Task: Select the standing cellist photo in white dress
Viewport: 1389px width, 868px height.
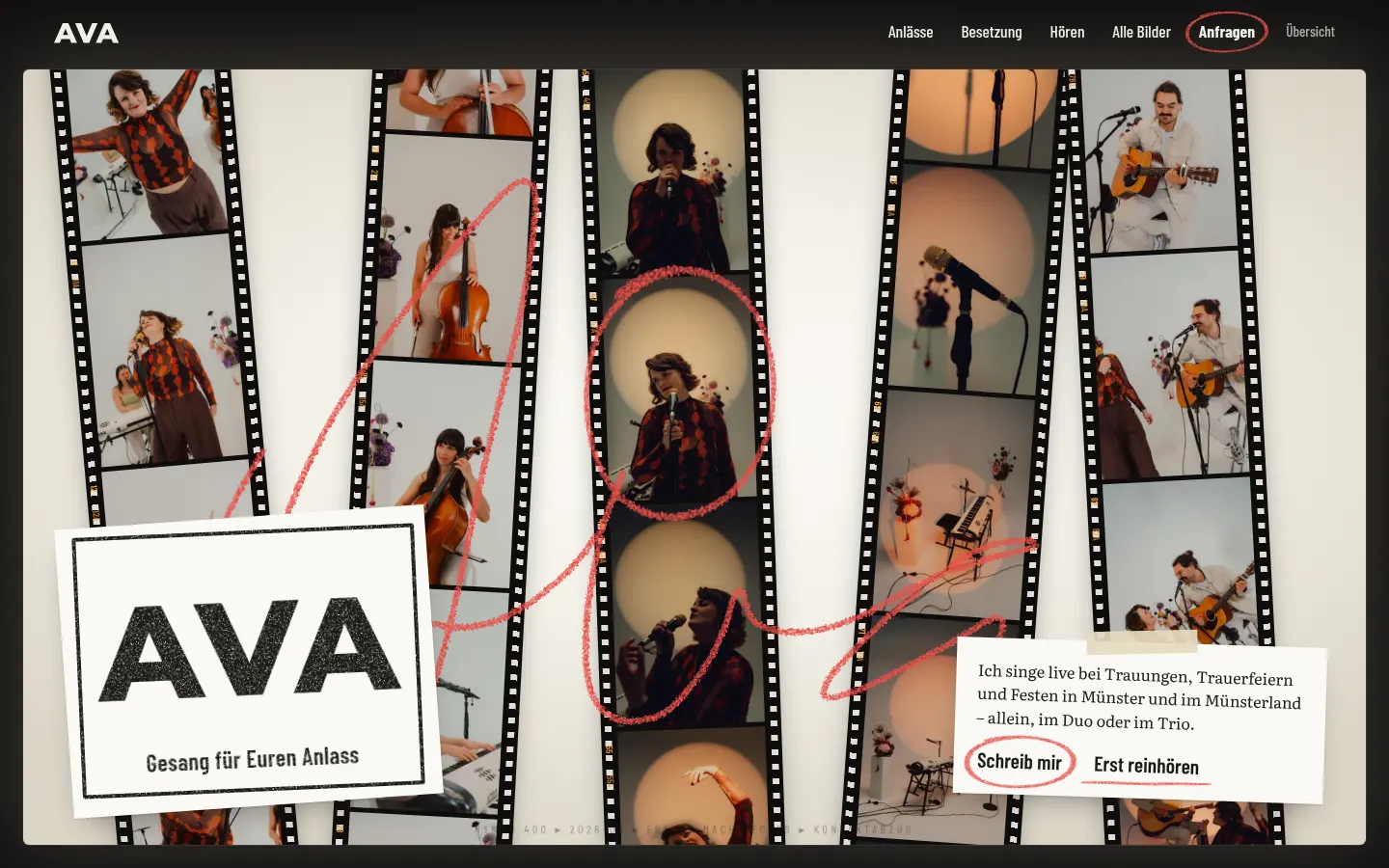Action: click(x=453, y=249)
